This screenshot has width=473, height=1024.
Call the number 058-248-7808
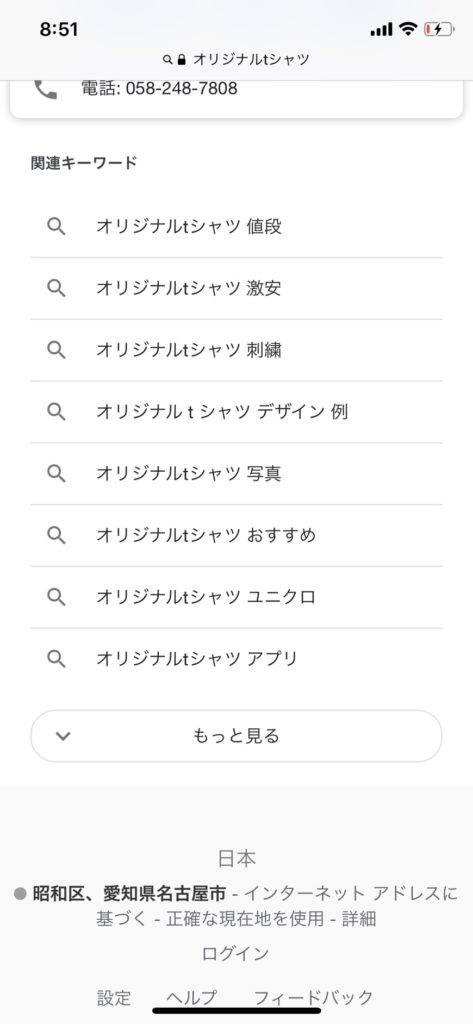click(159, 89)
